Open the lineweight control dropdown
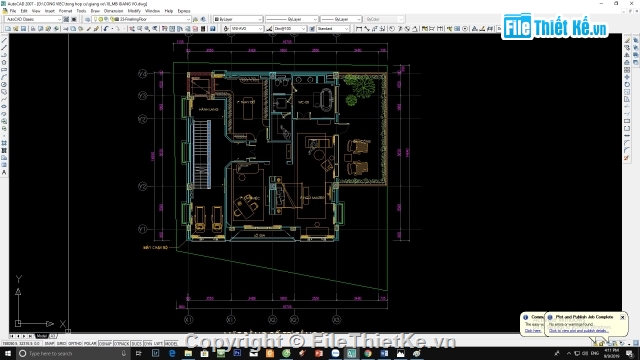Screen dimensions: 640x360 [x=341, y=19]
